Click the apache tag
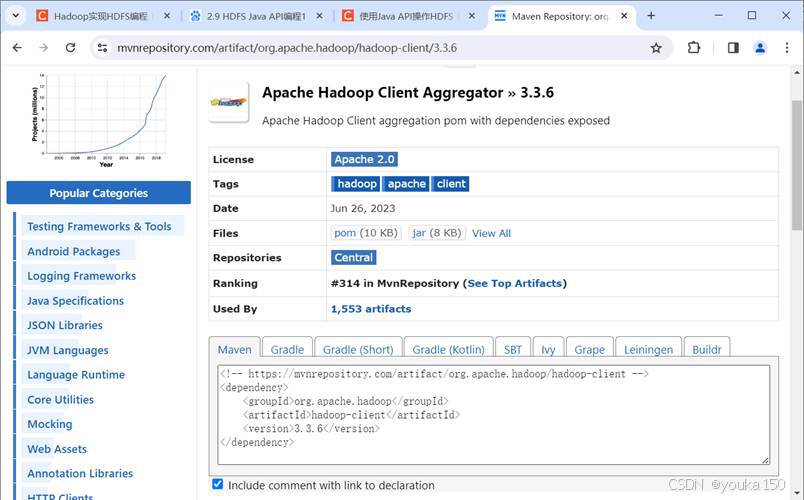804x500 pixels. click(406, 184)
